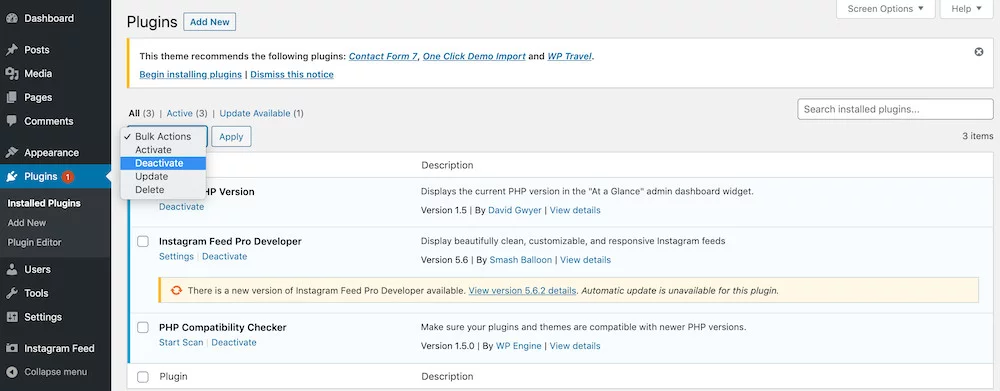
Task: Click the orange update refresh icon
Action: [176, 290]
